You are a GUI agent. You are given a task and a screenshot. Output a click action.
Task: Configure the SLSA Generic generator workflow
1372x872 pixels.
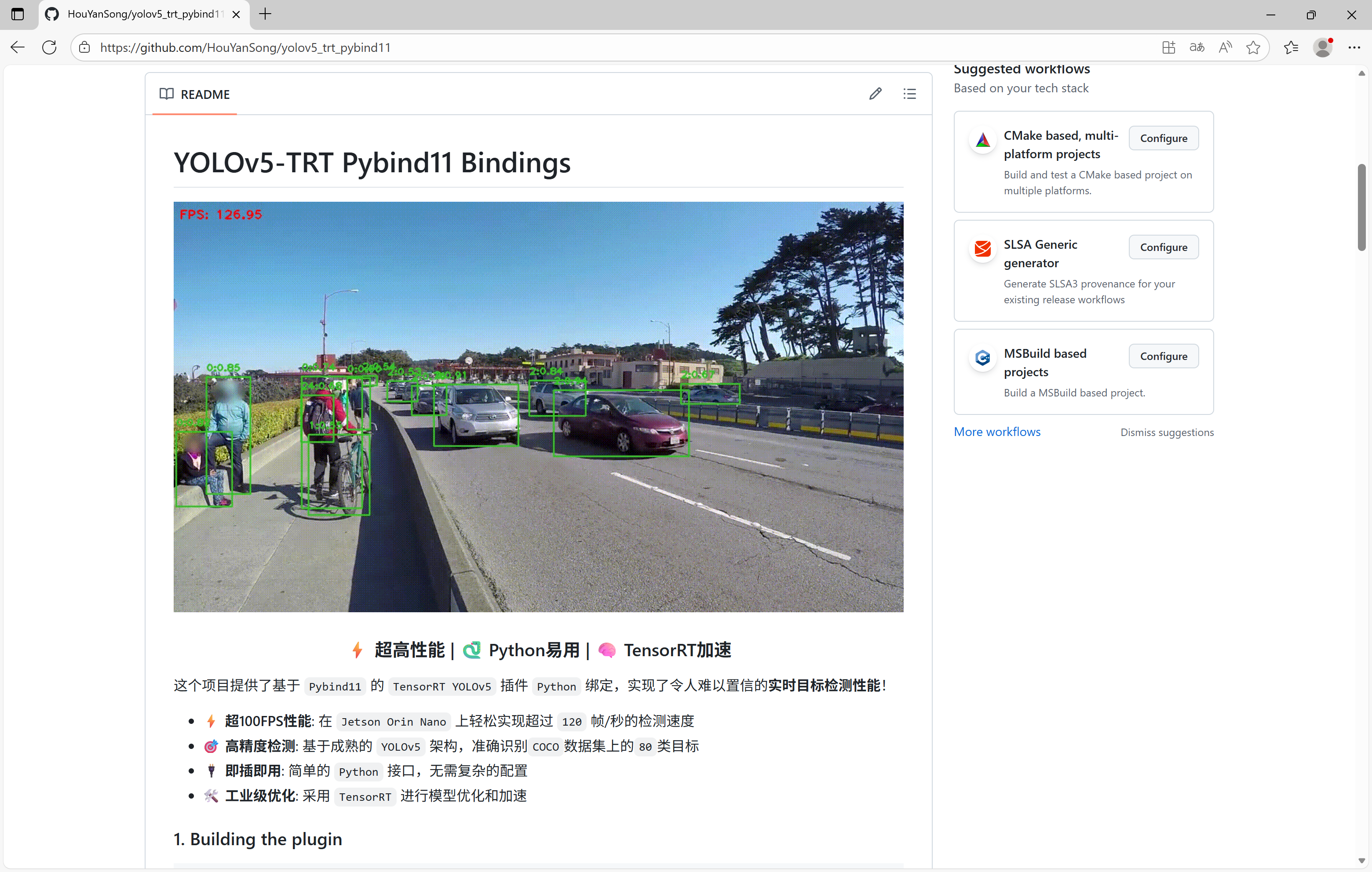pos(1163,247)
